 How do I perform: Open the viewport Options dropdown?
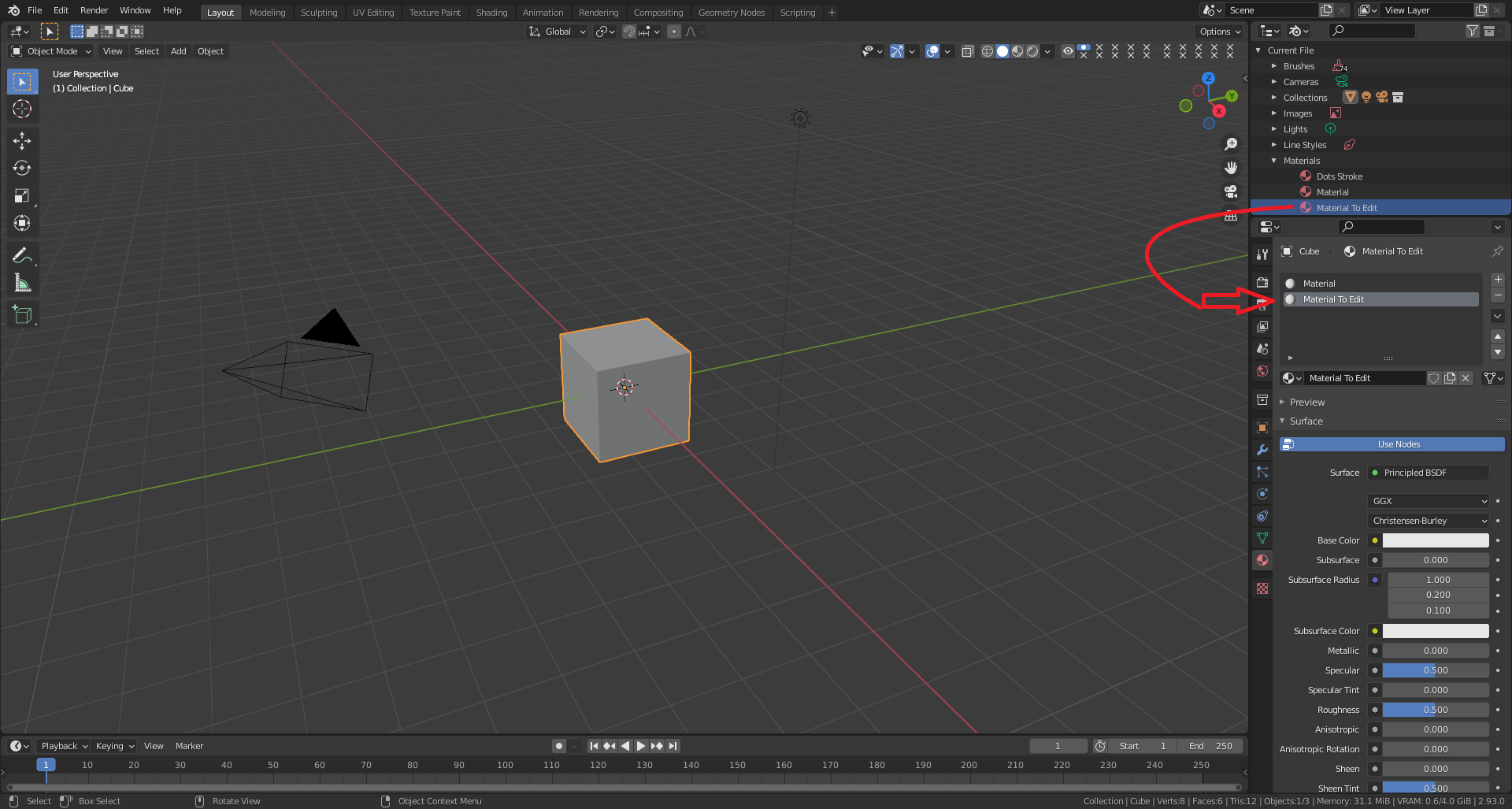coord(1219,32)
